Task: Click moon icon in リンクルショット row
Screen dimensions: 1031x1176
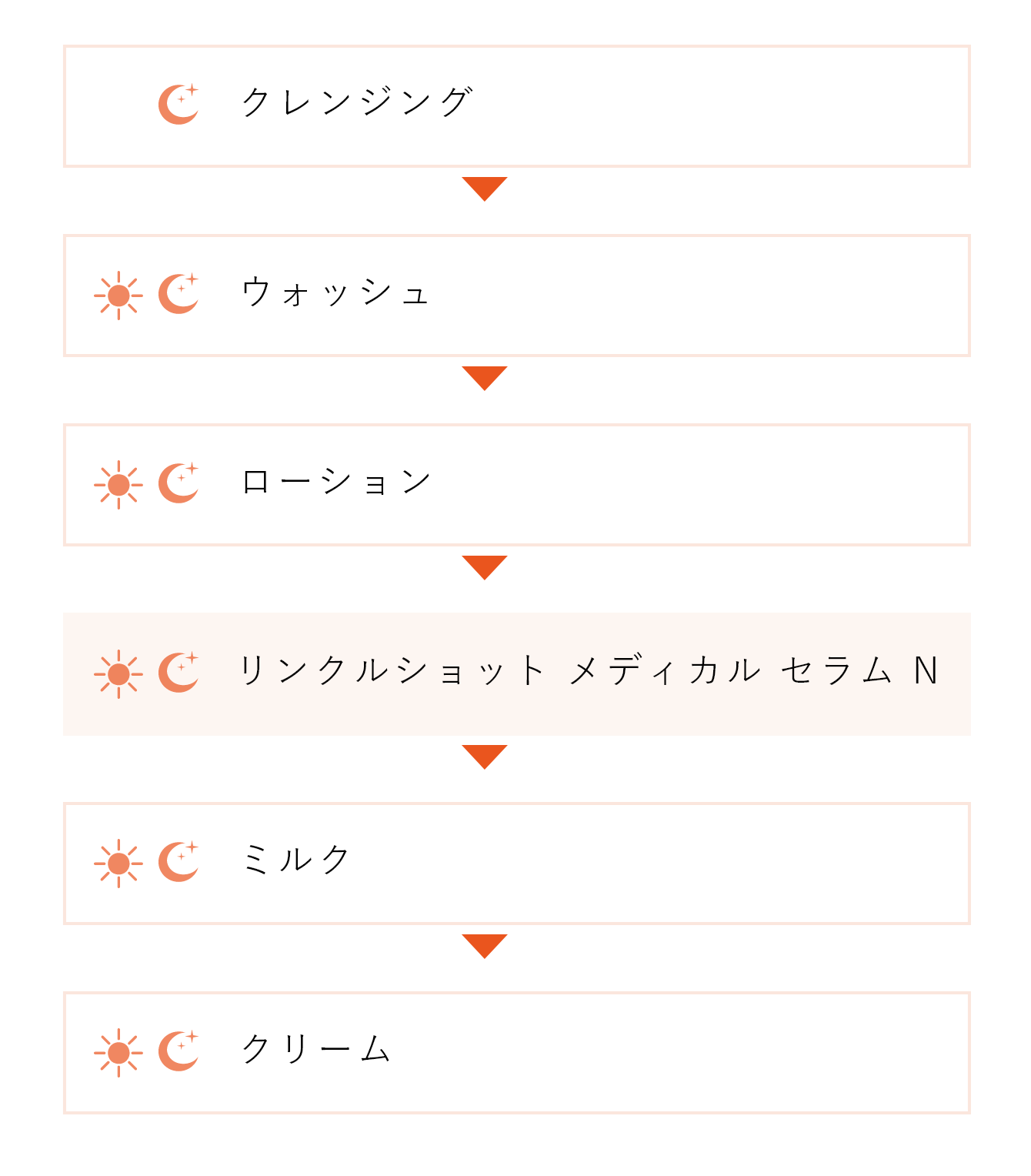Action: tap(179, 672)
